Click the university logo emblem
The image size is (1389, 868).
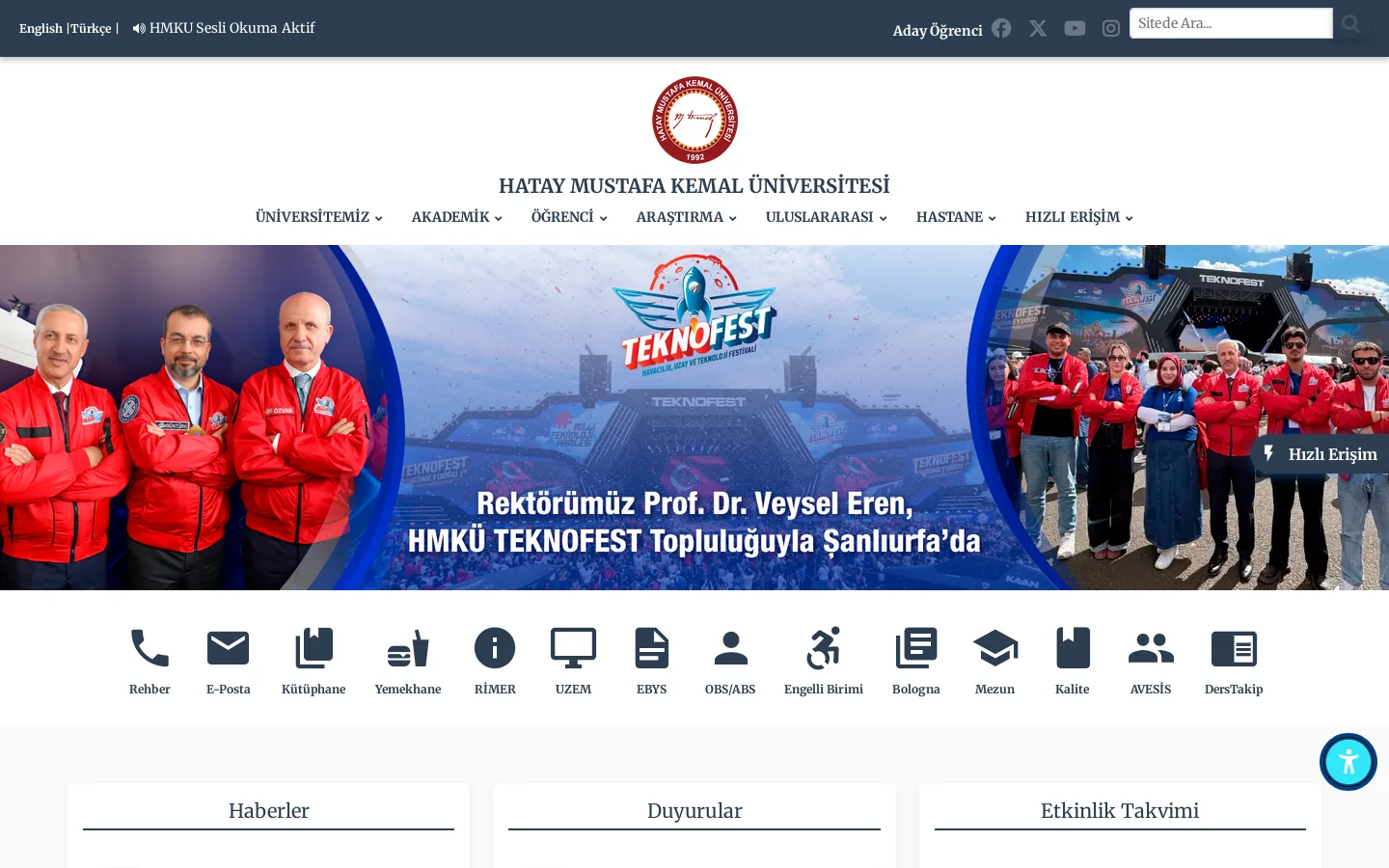pos(694,121)
